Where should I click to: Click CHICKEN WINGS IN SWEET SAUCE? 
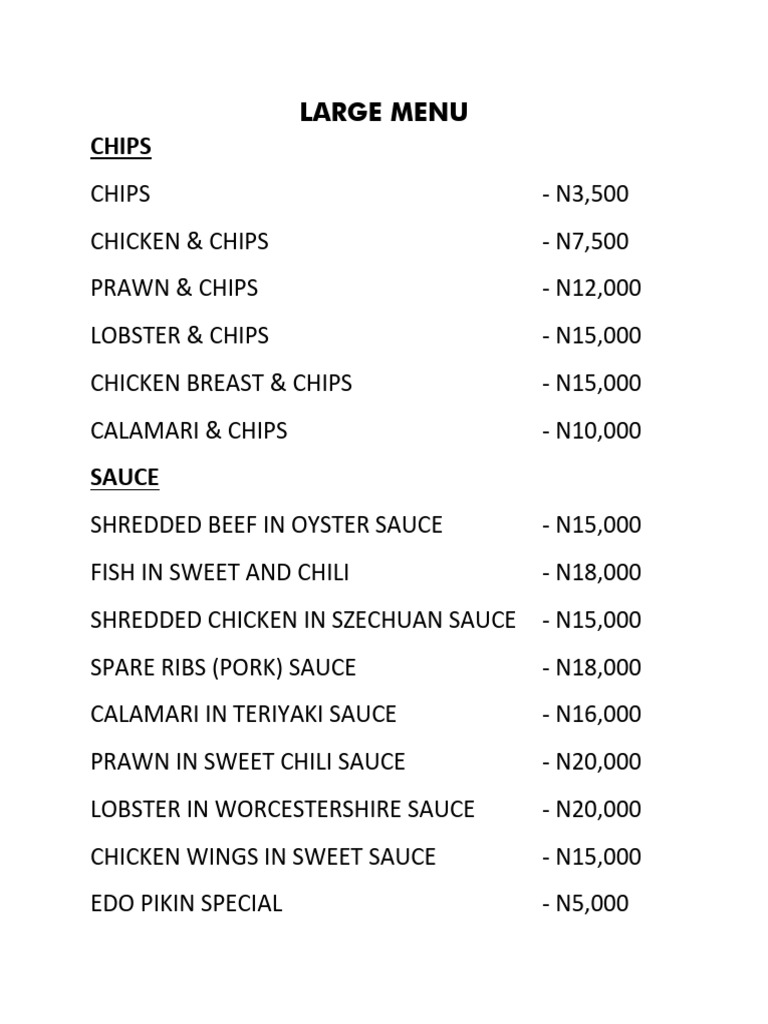pos(263,856)
